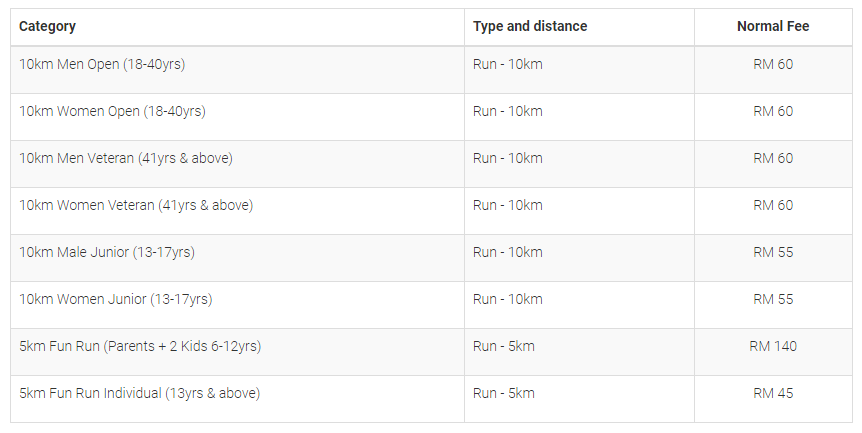The width and height of the screenshot is (862, 433).
Task: Click the Type and distance header
Action: 530,26
